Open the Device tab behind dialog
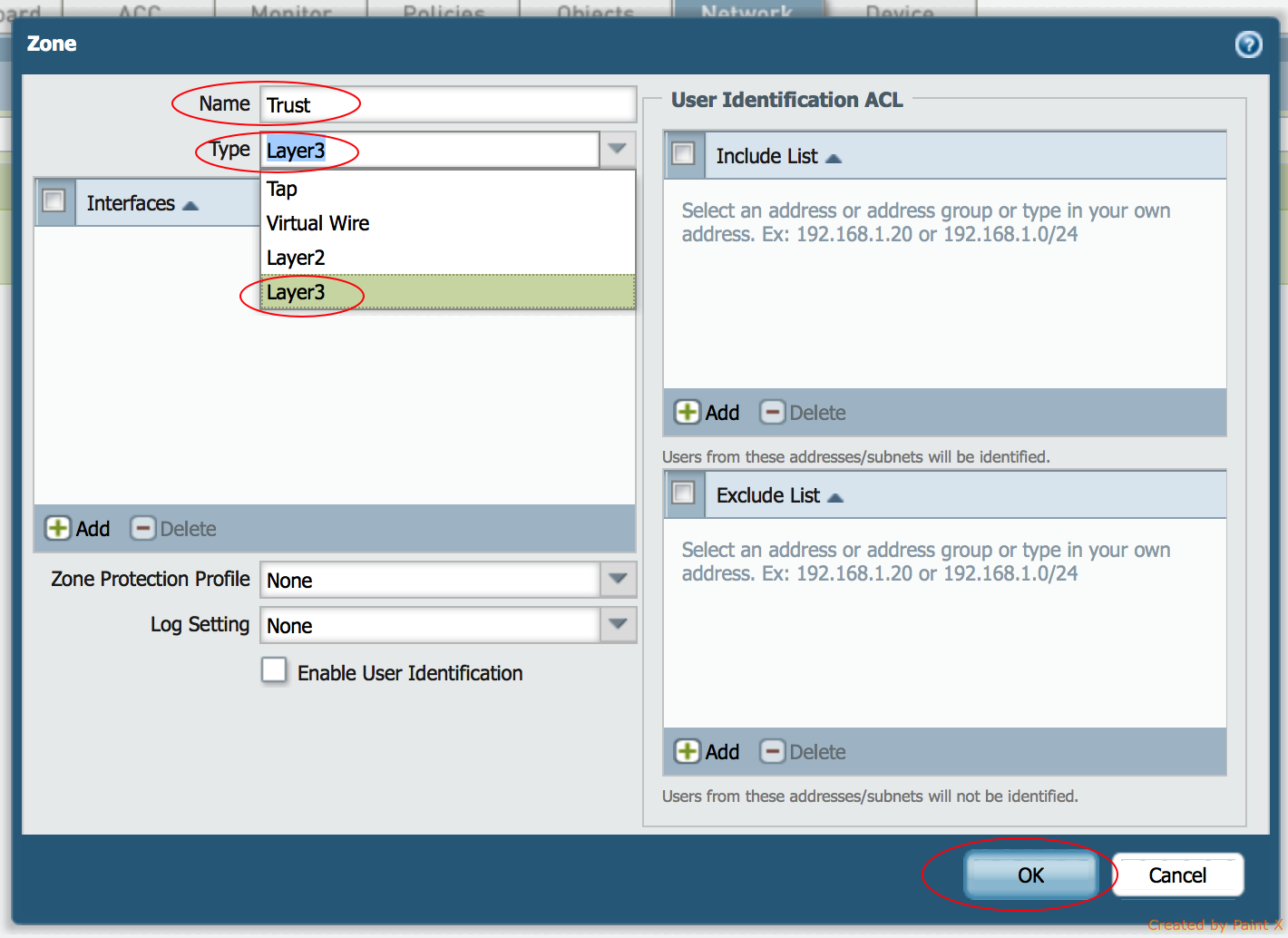The height and width of the screenshot is (938, 1288). (900, 9)
